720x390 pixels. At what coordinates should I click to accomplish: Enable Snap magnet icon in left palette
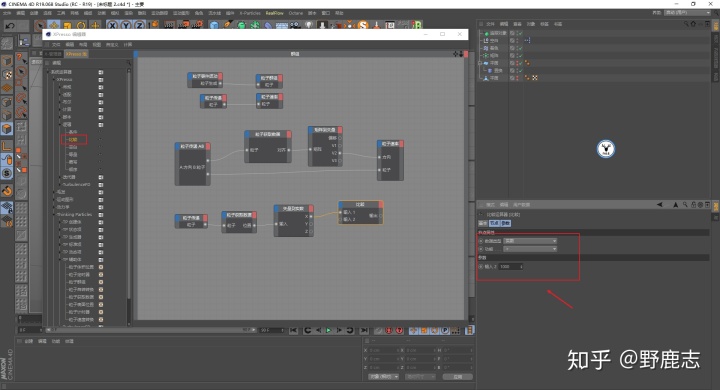click(7, 191)
